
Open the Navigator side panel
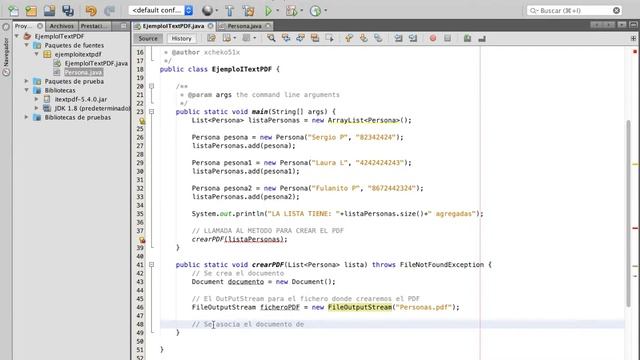tap(6, 52)
